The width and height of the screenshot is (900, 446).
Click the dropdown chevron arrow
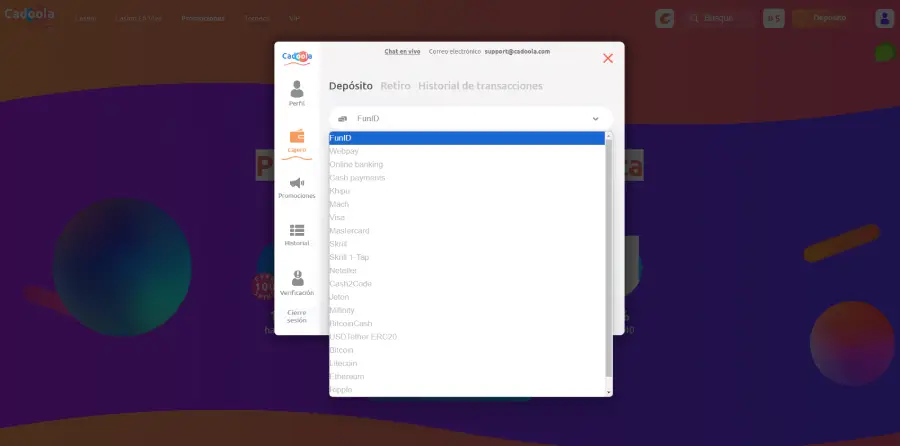pyautogui.click(x=595, y=119)
